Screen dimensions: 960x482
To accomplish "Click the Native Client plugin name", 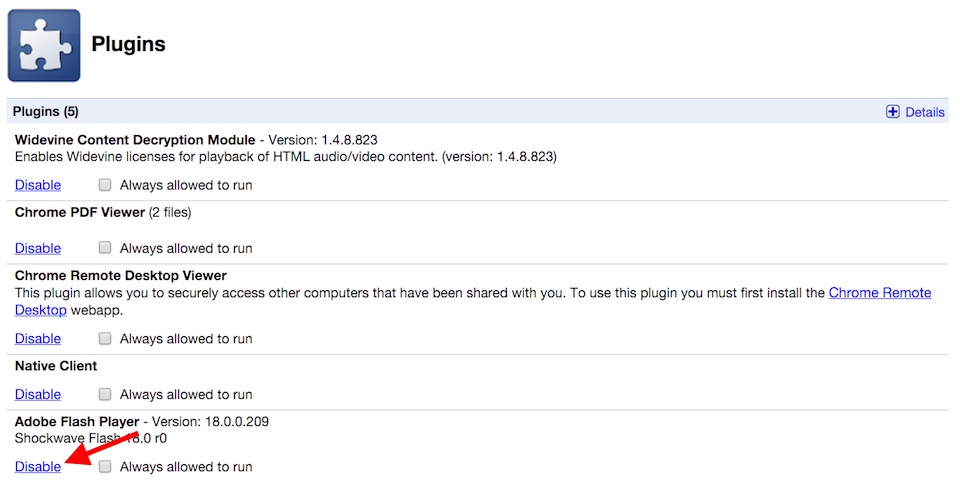I will click(56, 366).
